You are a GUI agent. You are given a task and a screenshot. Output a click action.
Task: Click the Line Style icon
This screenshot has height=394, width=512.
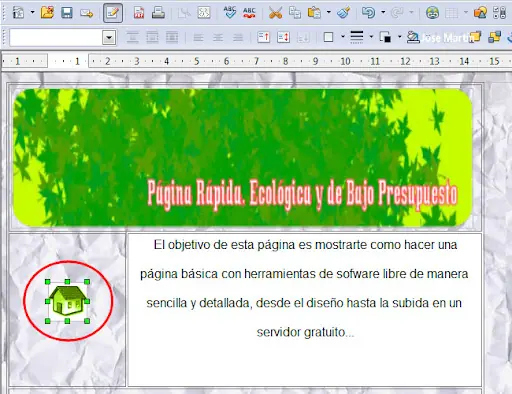click(357, 37)
